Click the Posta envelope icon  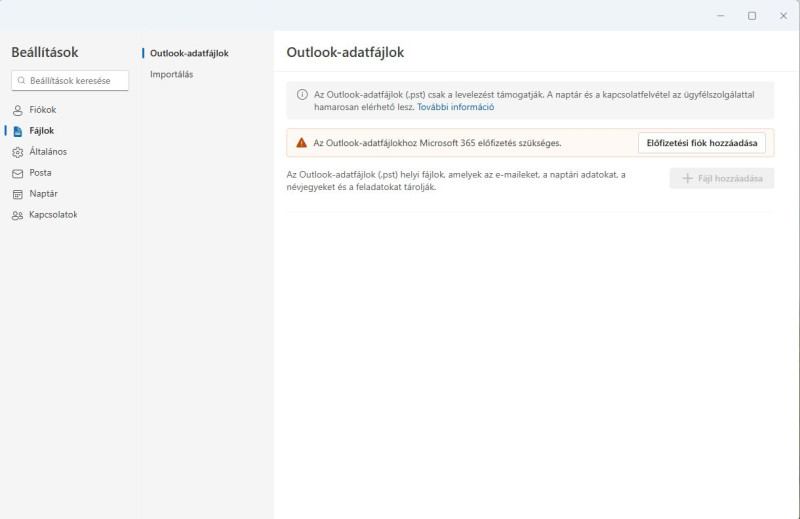point(18,174)
